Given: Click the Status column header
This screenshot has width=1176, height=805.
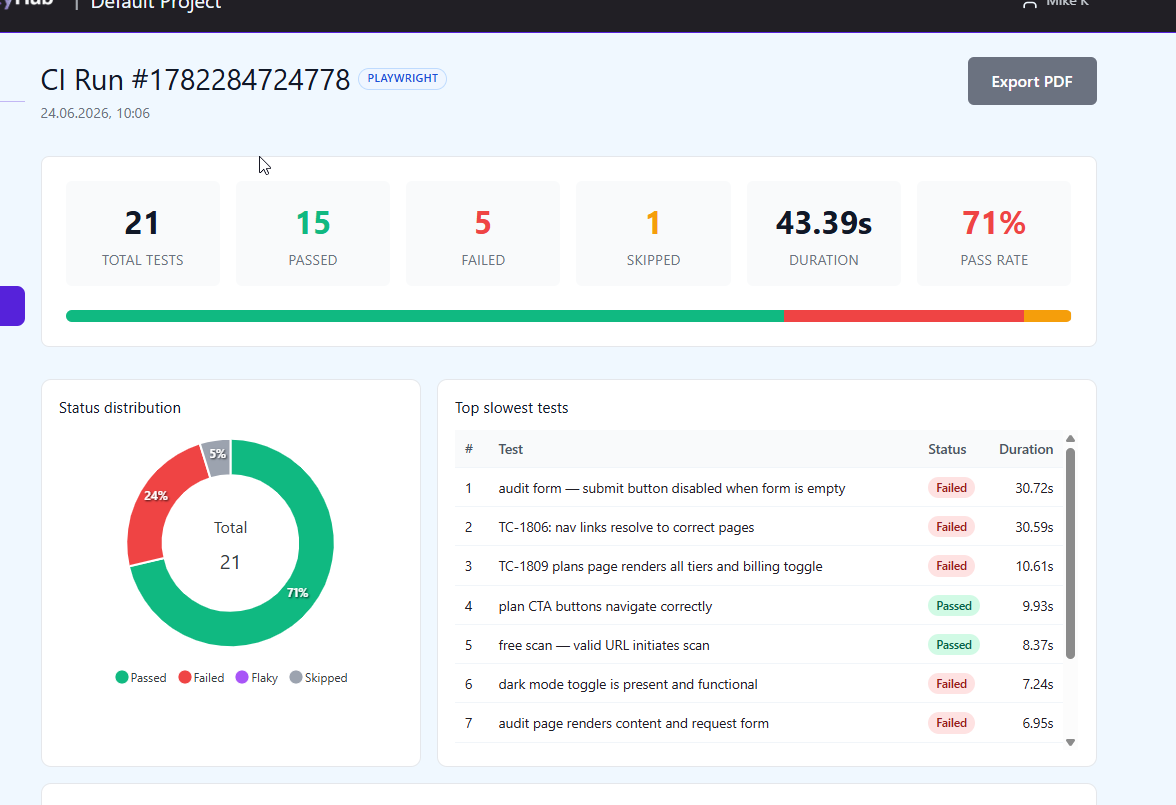Looking at the screenshot, I should [x=947, y=449].
